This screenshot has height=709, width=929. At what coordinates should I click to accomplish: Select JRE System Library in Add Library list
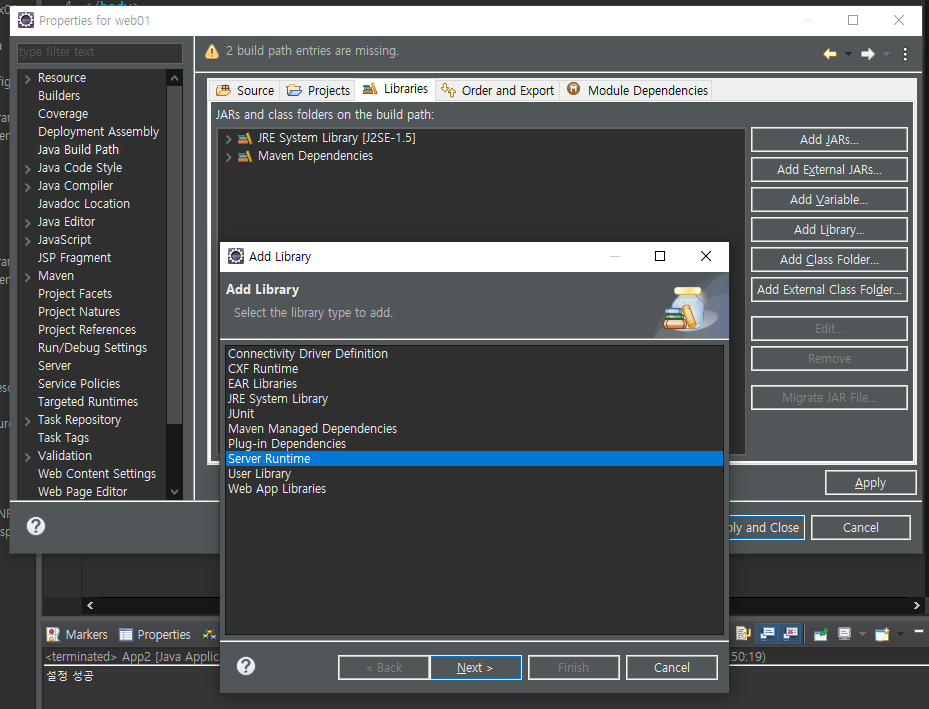pos(474,399)
